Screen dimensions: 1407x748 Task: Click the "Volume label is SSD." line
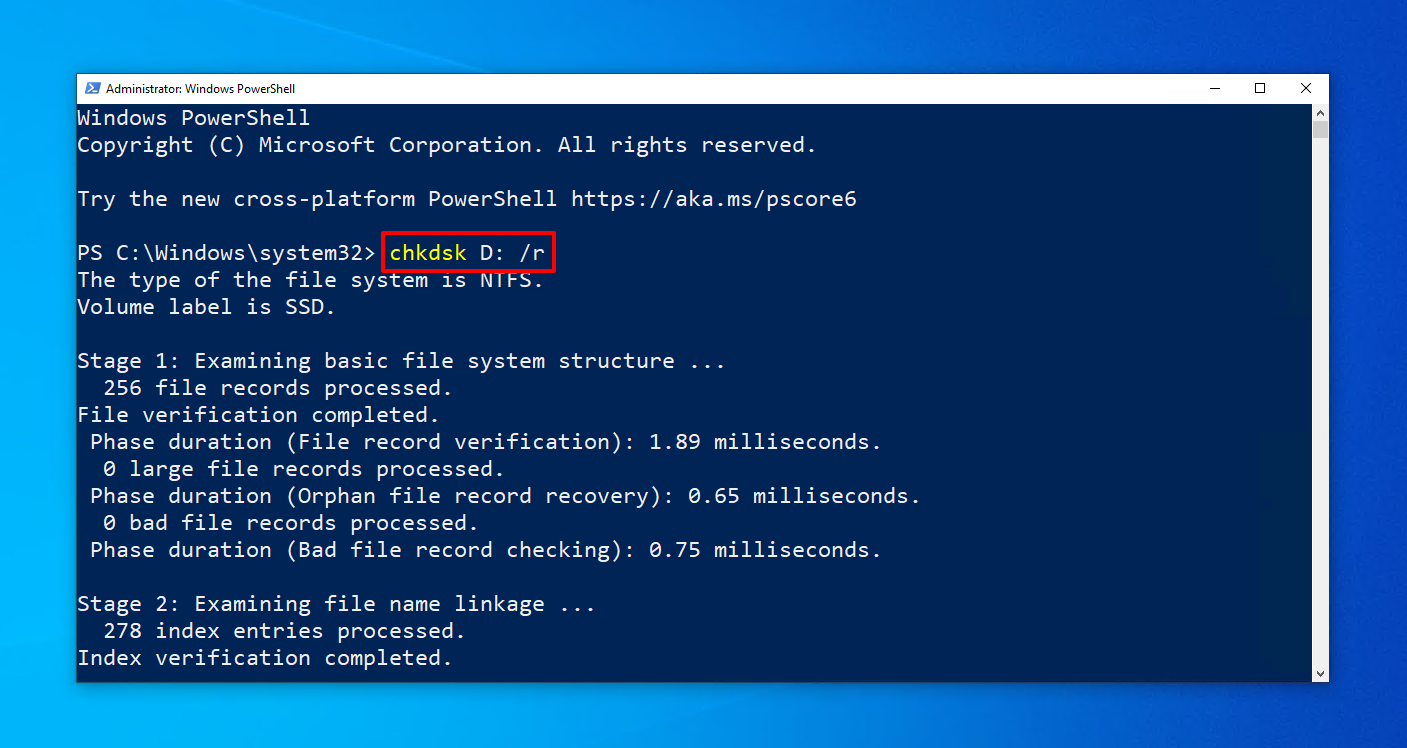click(206, 307)
